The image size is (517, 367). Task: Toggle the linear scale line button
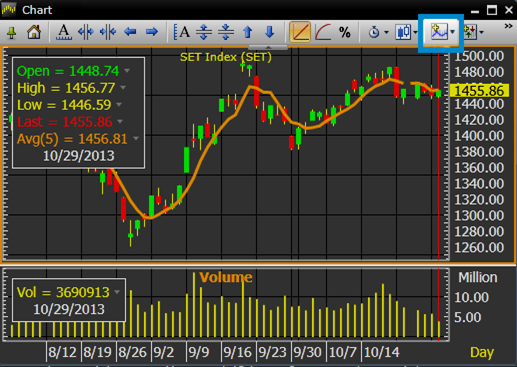pos(300,32)
